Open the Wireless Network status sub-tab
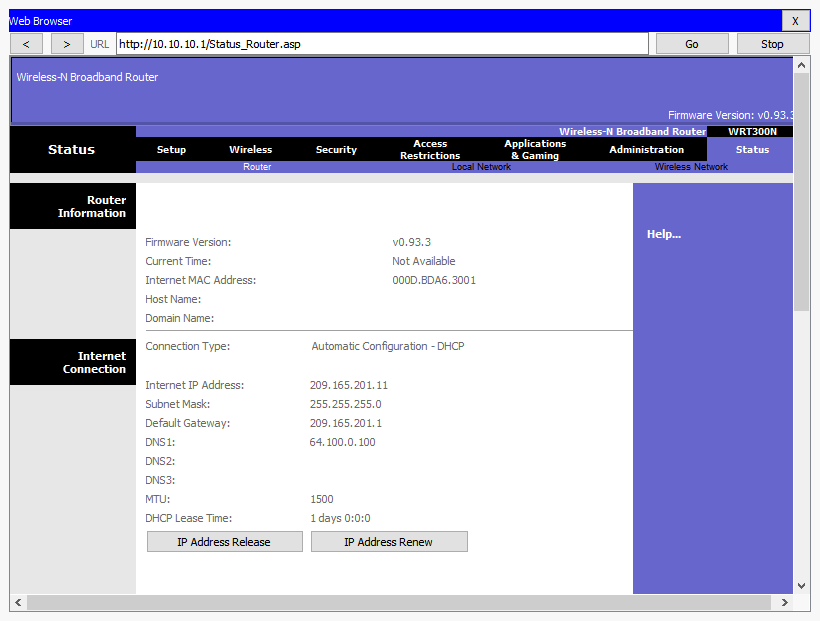820x621 pixels. click(691, 167)
